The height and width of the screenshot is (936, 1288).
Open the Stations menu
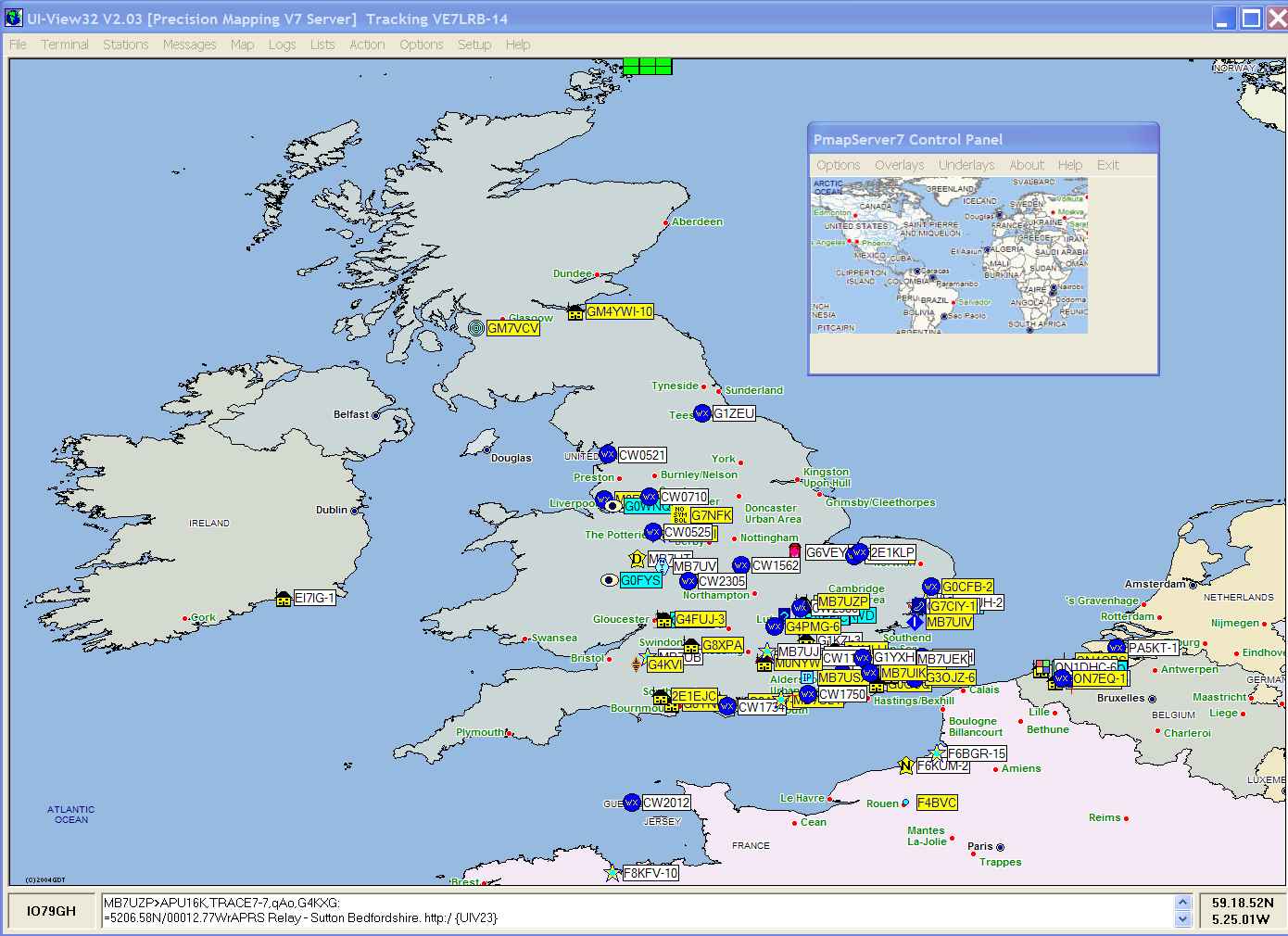click(x=125, y=44)
